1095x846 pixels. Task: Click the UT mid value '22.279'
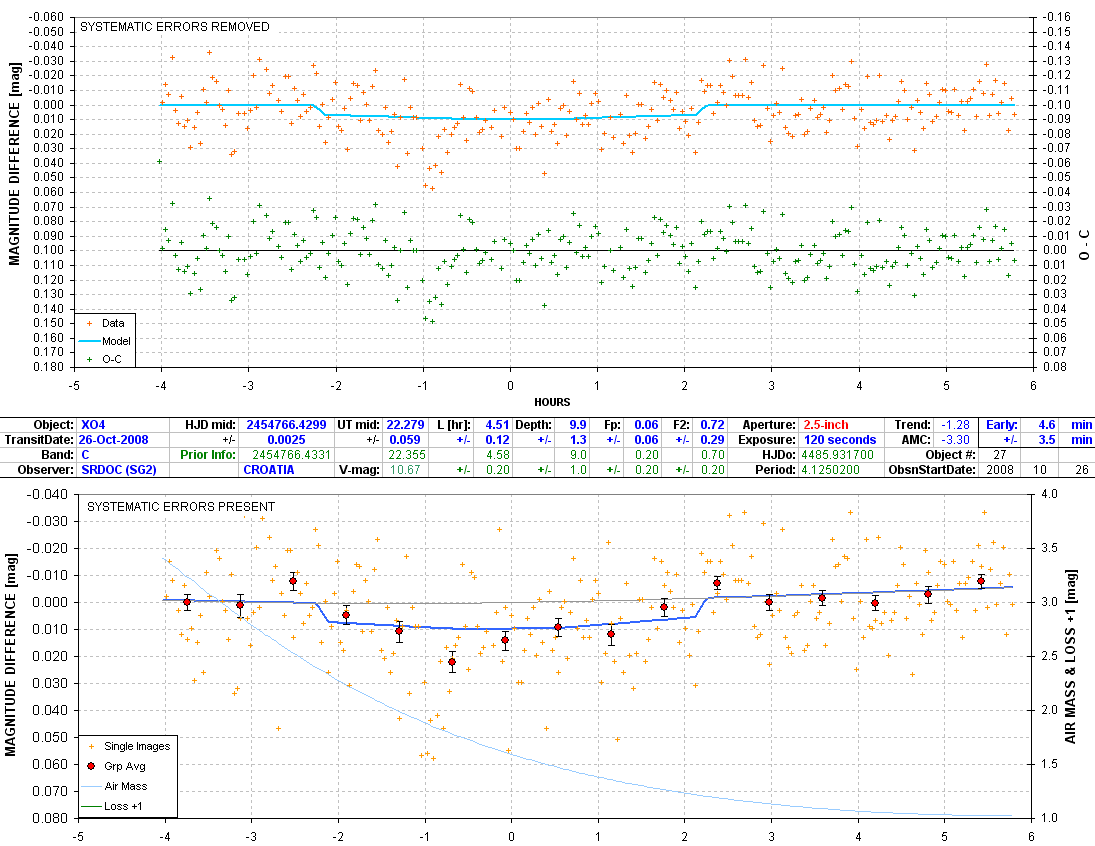click(x=406, y=425)
